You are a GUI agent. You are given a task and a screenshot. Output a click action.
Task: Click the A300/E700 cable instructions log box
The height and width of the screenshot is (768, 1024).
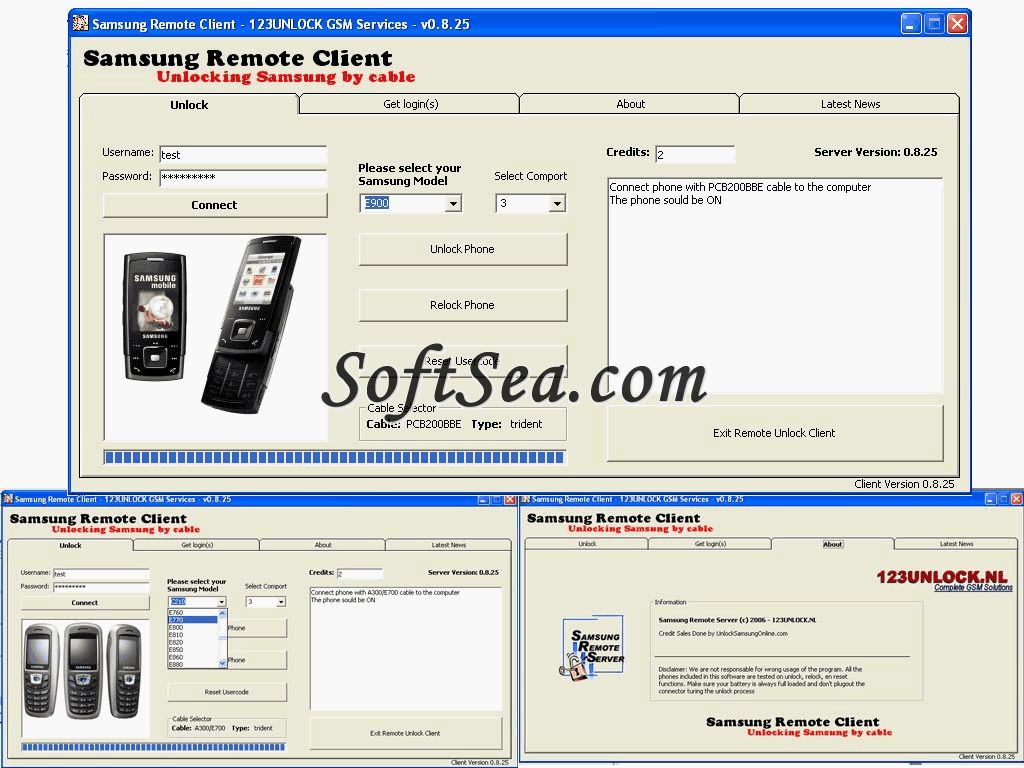[406, 648]
